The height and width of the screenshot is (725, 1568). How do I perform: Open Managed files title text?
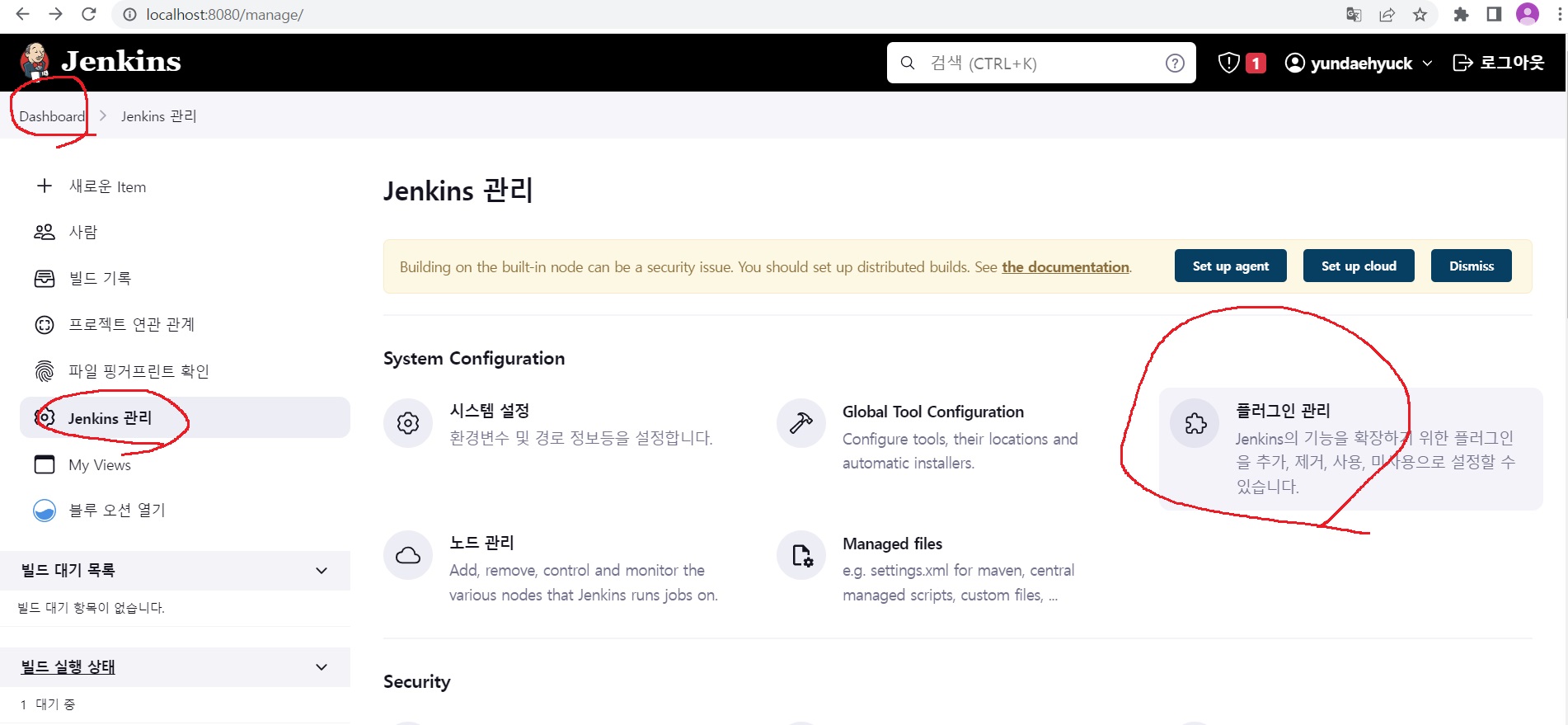[892, 544]
